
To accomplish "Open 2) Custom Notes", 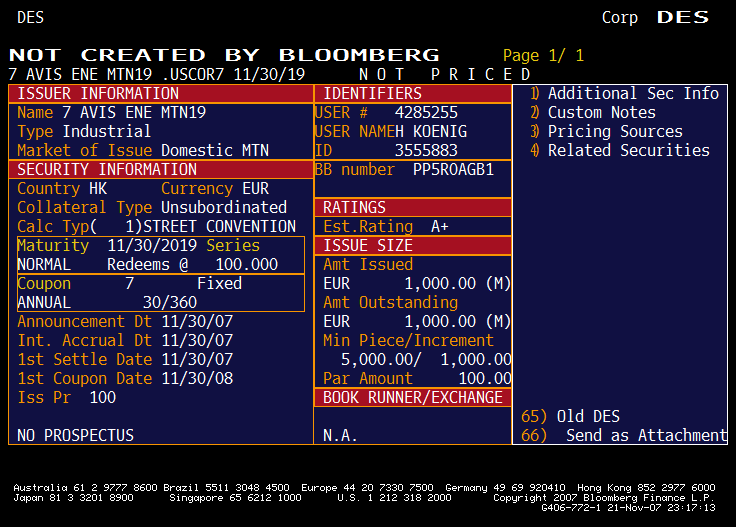I will click(593, 113).
